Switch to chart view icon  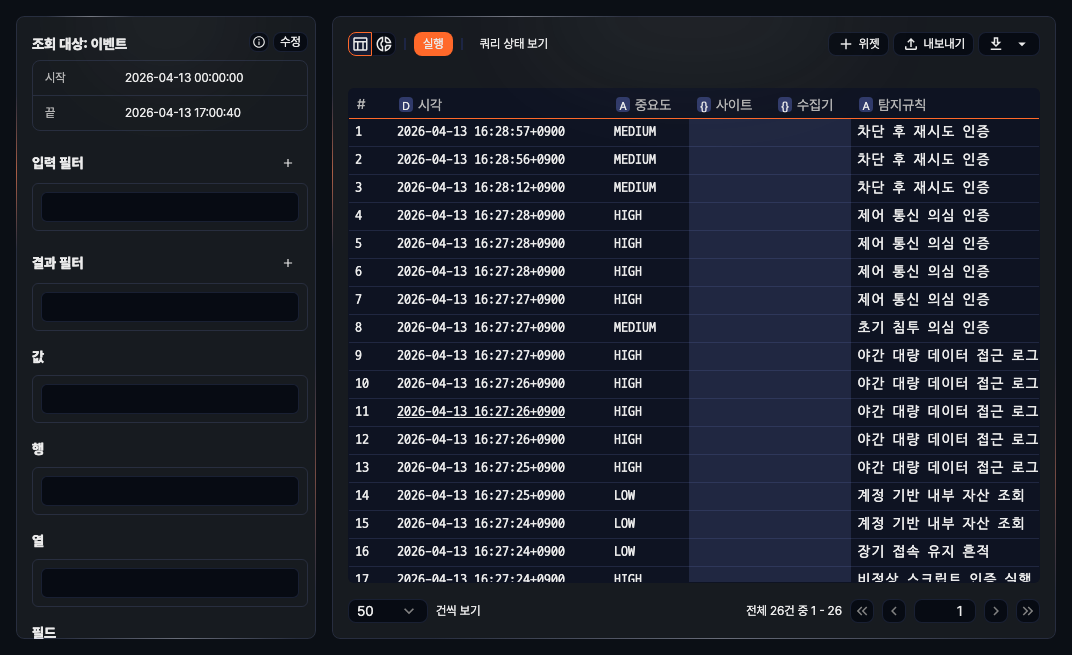(x=384, y=44)
